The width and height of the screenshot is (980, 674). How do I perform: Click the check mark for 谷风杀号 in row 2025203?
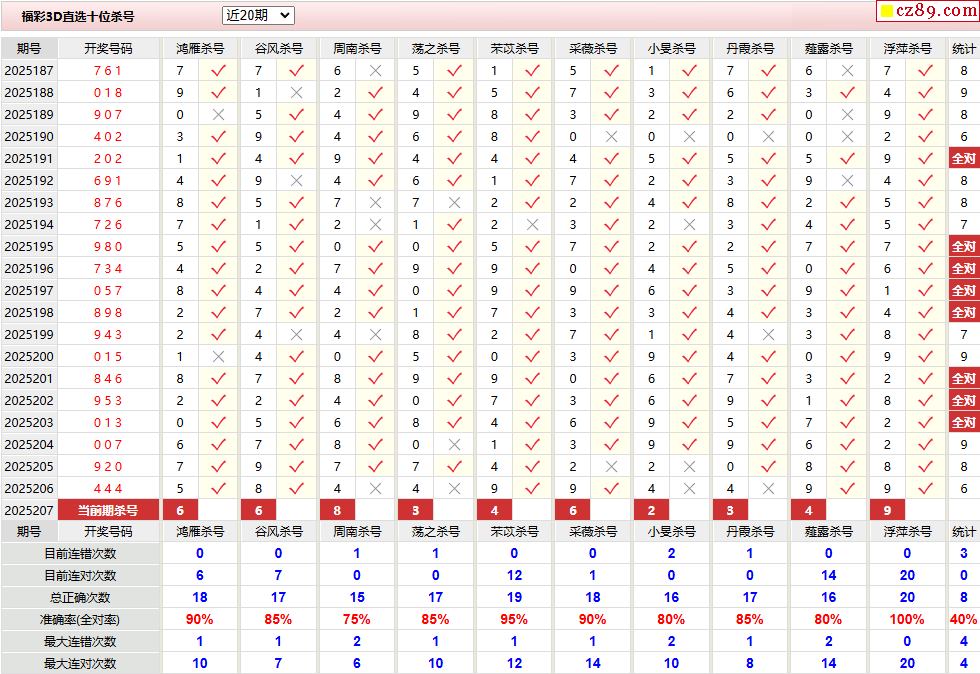click(x=296, y=423)
